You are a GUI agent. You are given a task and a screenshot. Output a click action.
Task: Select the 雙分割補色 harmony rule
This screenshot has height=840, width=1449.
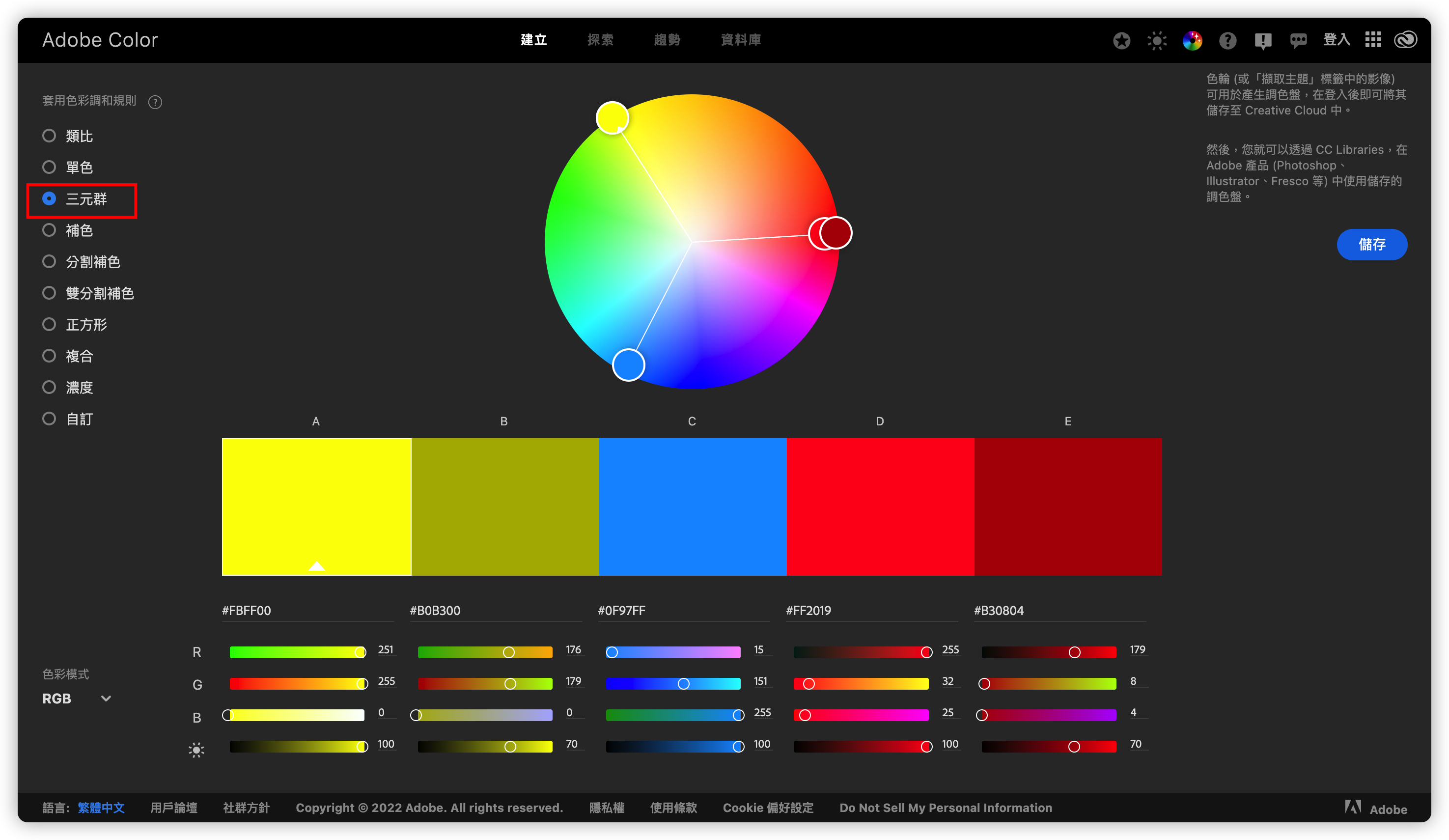click(x=88, y=293)
